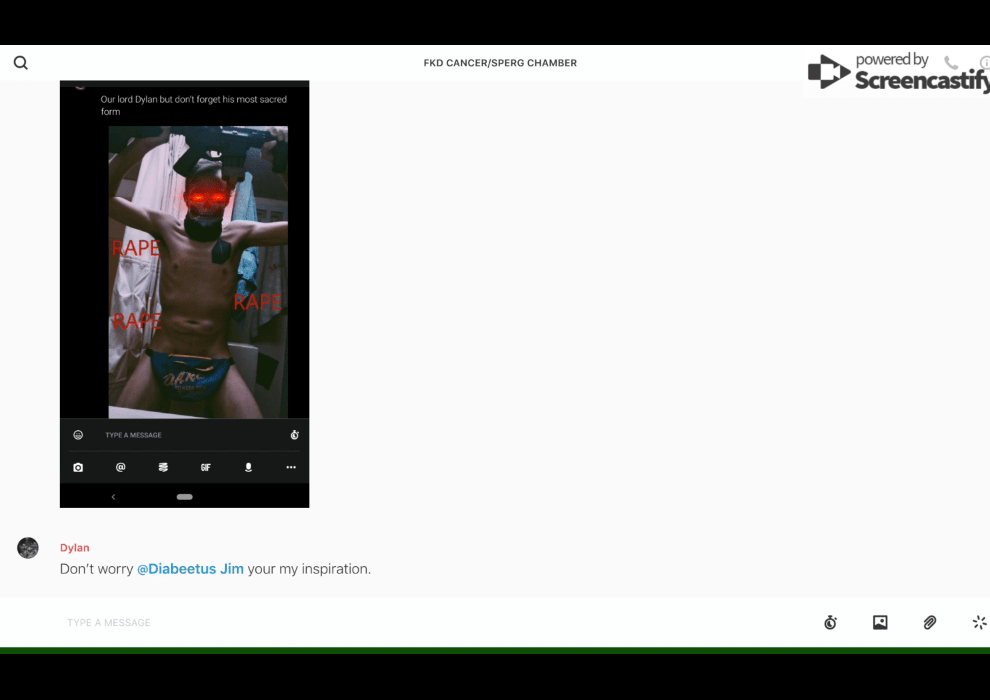The image size is (990, 700).
Task: Send a ping with the burst icon
Action: (979, 623)
